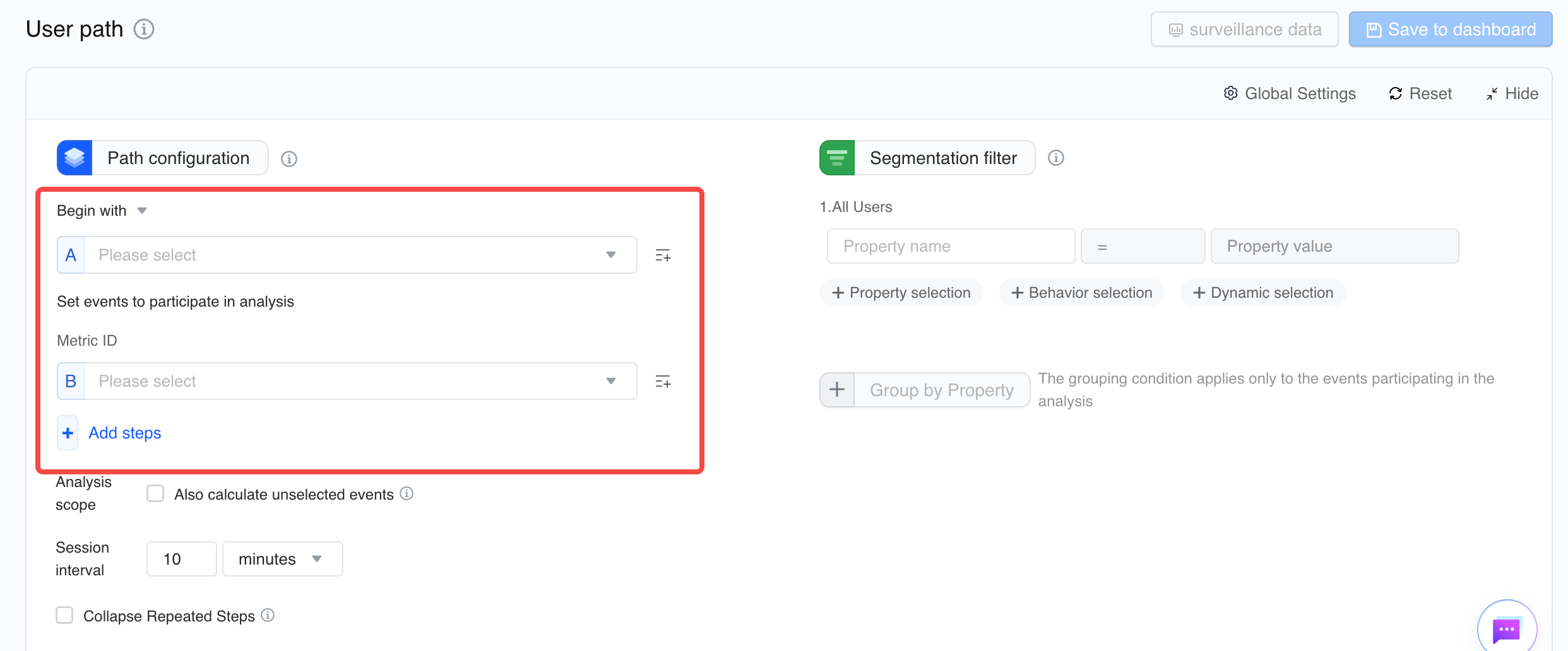Click Add steps link

click(x=125, y=433)
